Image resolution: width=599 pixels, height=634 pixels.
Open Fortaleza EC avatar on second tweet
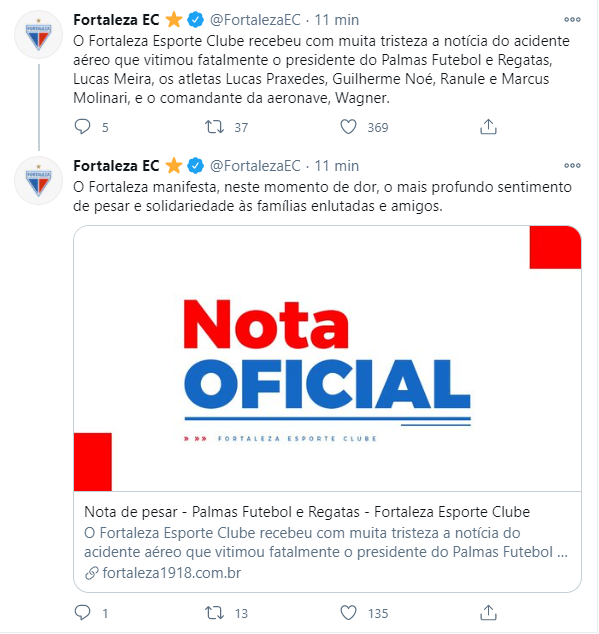click(x=38, y=181)
